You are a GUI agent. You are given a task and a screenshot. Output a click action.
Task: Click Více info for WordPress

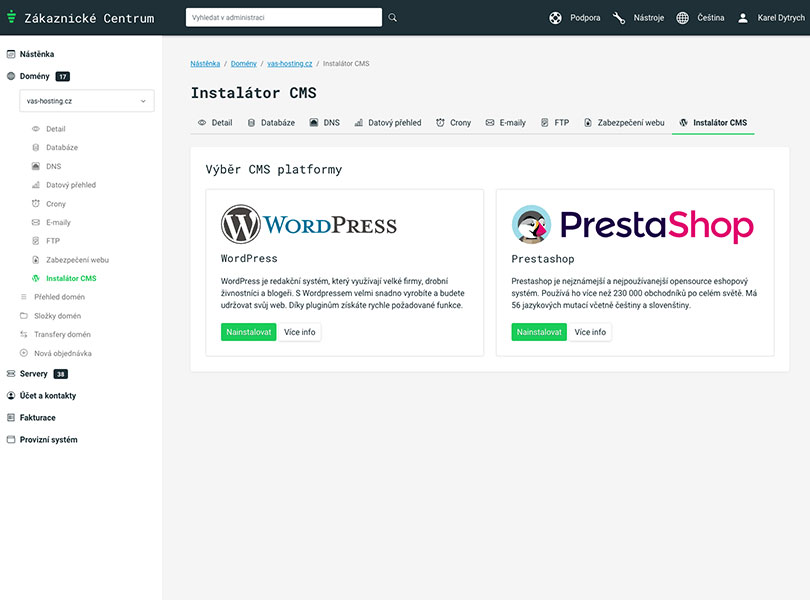tap(300, 332)
